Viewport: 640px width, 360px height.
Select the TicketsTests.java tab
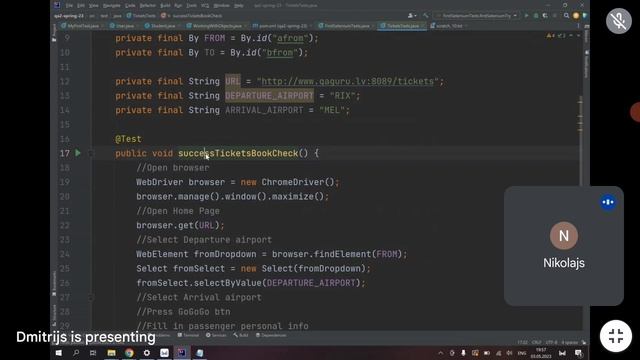tap(401, 26)
